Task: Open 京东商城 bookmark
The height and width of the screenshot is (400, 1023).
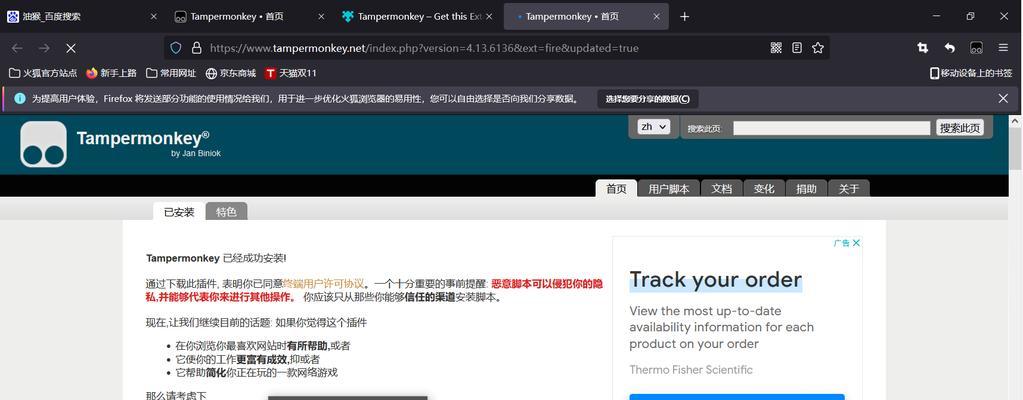Action: [x=230, y=73]
